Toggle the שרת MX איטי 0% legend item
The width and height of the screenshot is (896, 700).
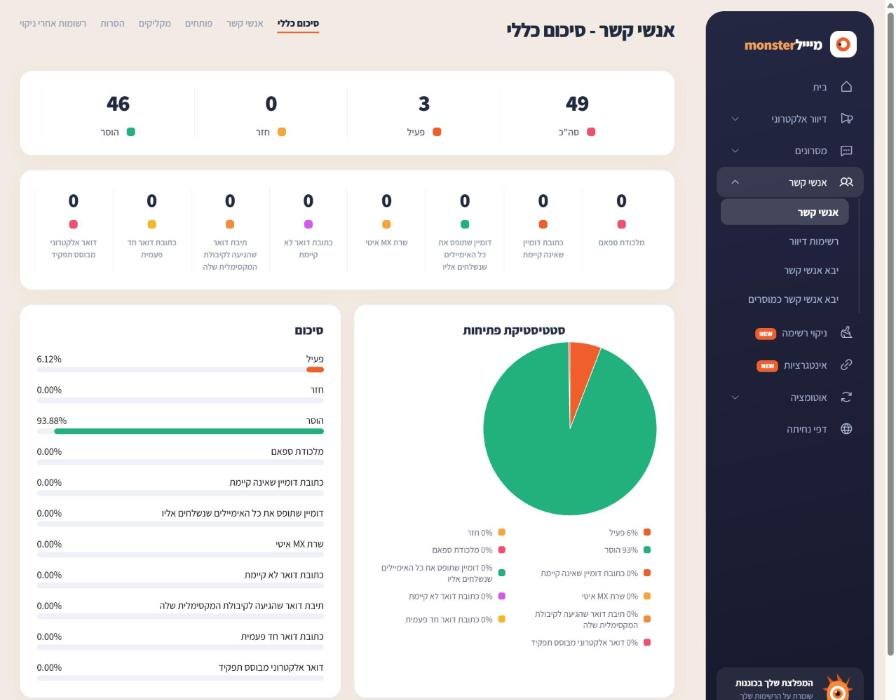click(616, 596)
